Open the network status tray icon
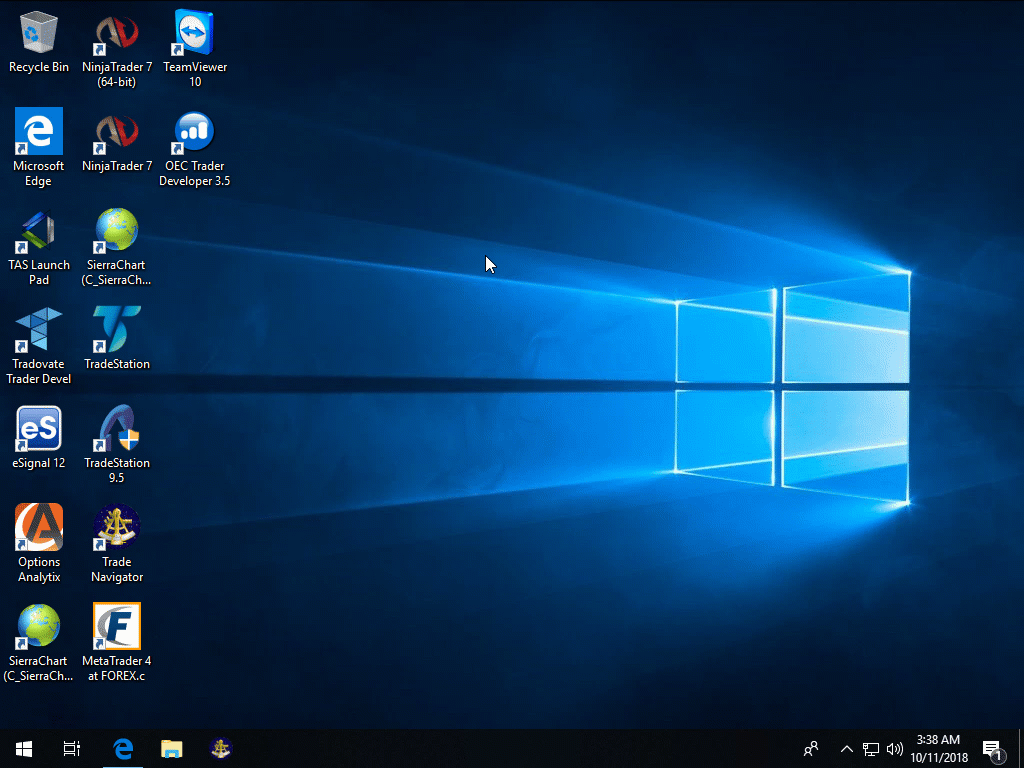The image size is (1024, 768). point(871,749)
